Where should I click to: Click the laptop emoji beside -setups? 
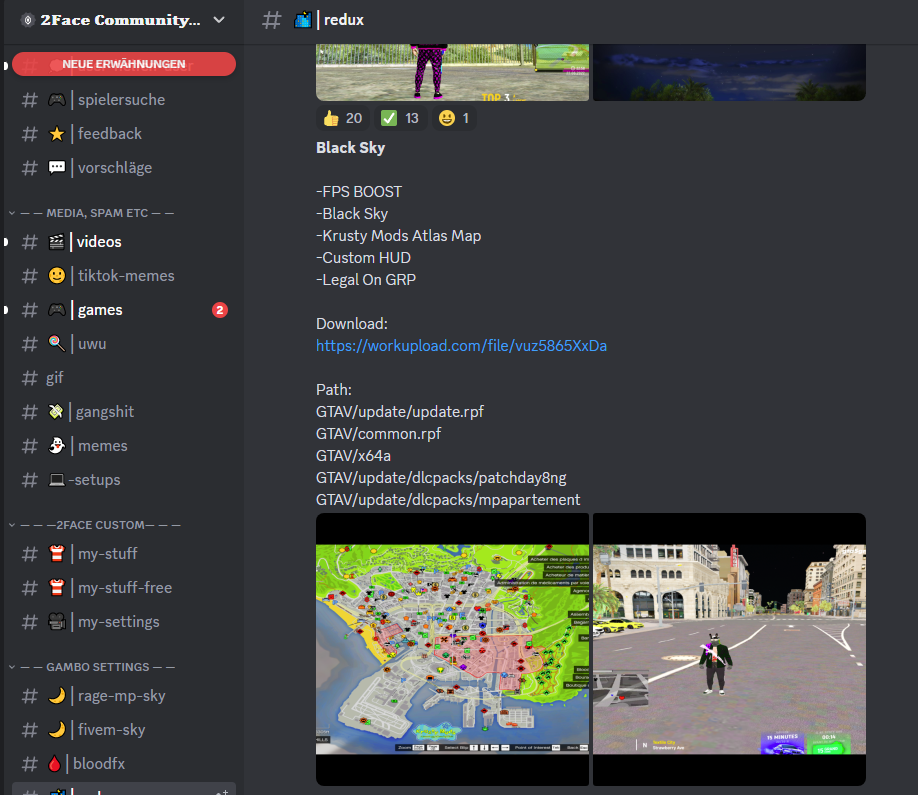(x=57, y=479)
